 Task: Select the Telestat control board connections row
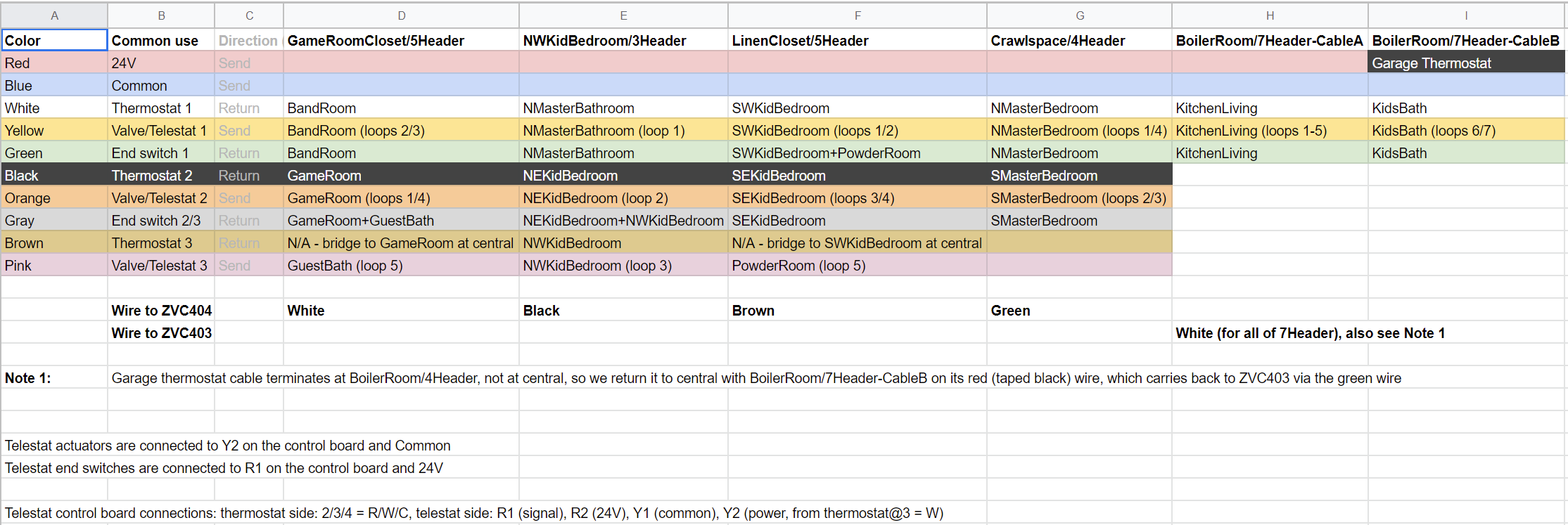(474, 512)
